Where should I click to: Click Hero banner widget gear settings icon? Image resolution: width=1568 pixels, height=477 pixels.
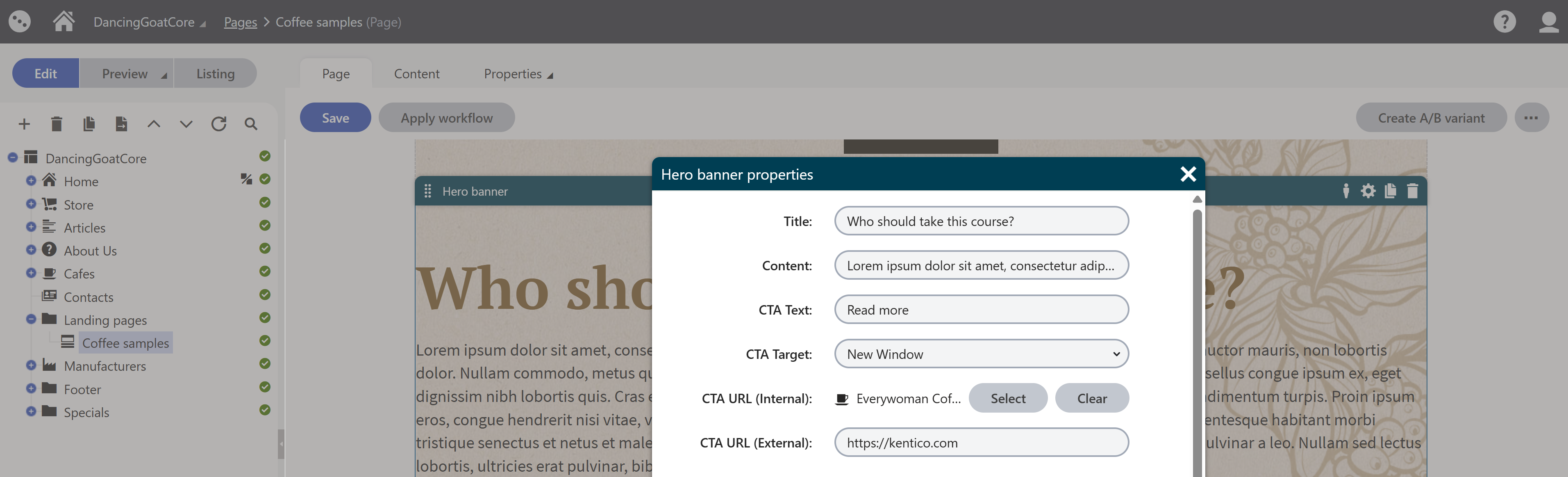click(x=1368, y=191)
